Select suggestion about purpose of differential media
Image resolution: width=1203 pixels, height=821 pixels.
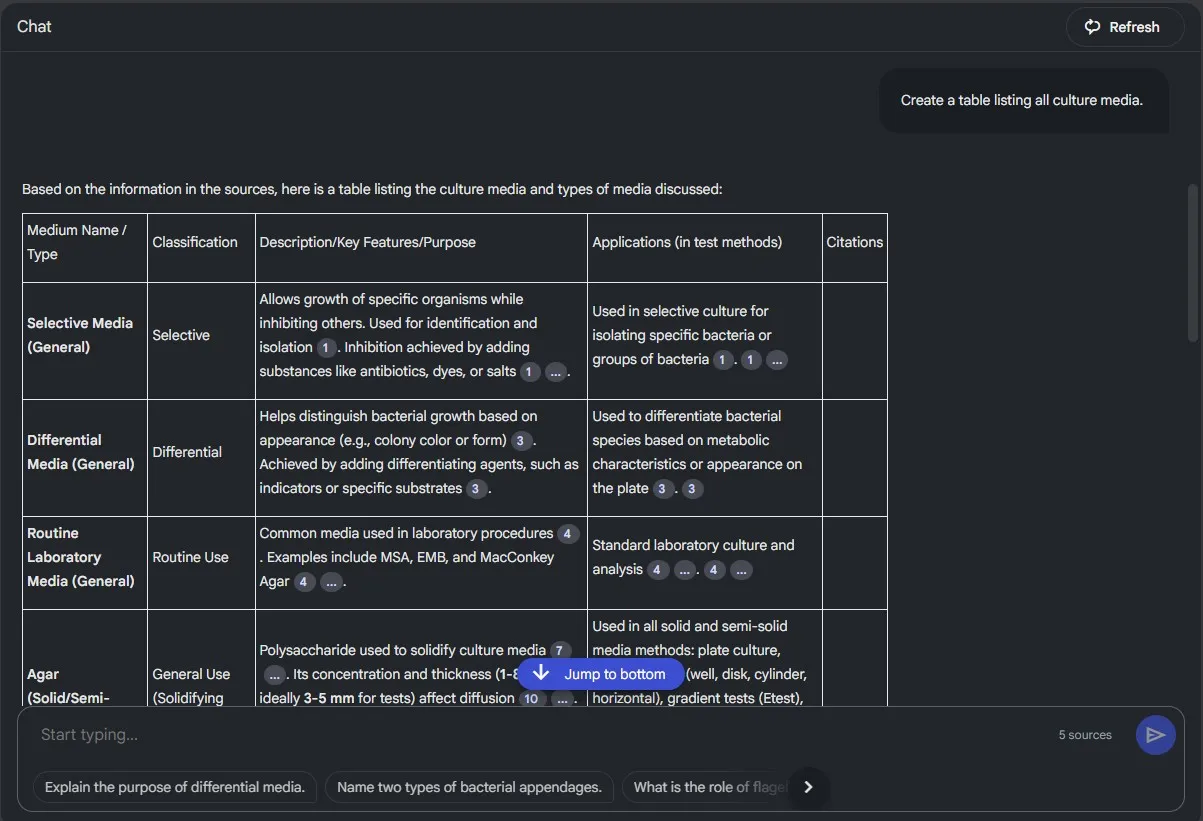[x=175, y=787]
